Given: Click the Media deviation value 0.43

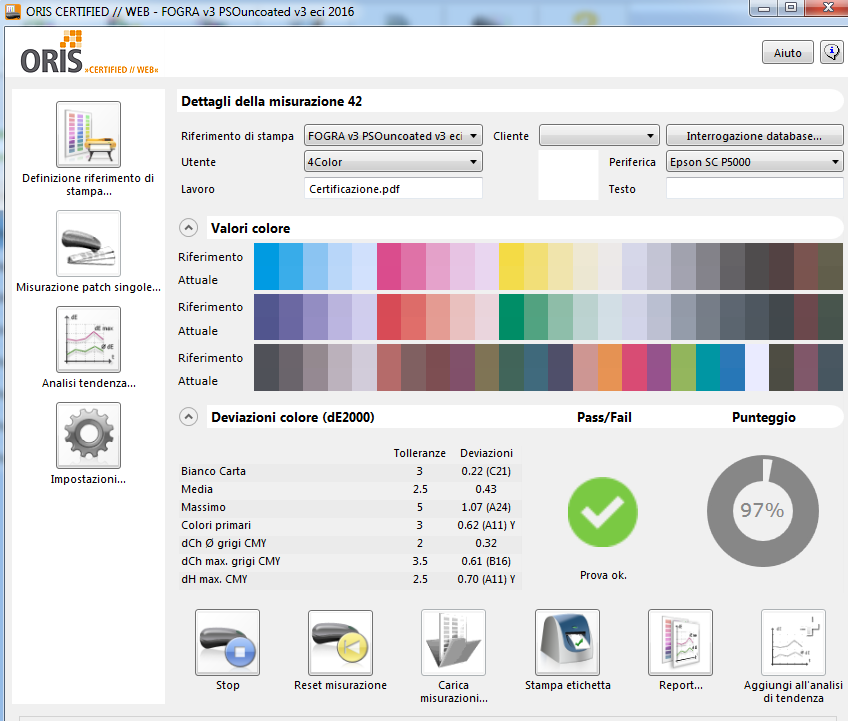Looking at the screenshot, I should 486,489.
